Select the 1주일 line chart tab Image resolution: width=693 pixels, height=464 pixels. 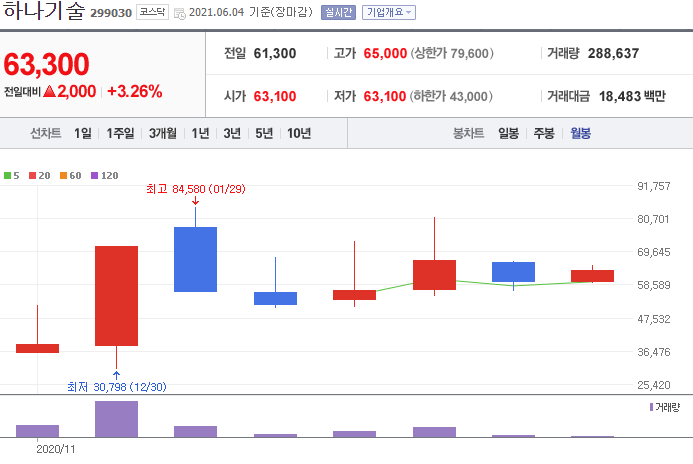[x=120, y=133]
